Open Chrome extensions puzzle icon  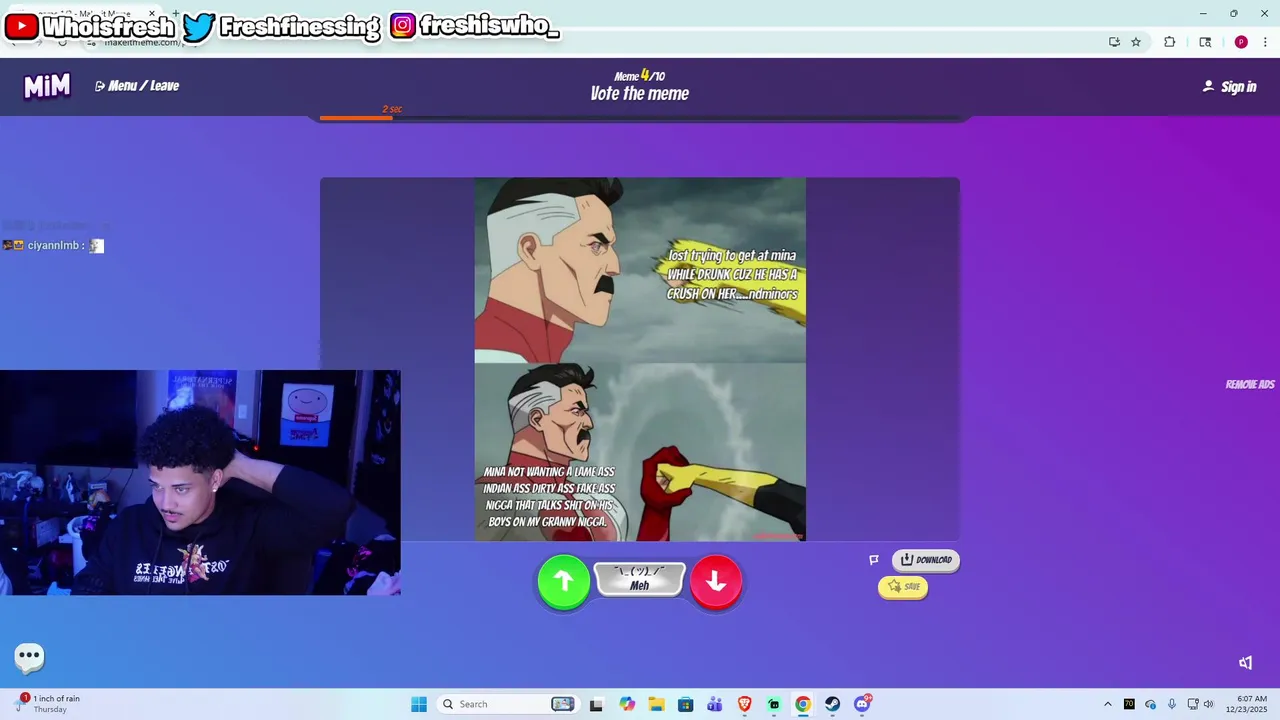1170,42
